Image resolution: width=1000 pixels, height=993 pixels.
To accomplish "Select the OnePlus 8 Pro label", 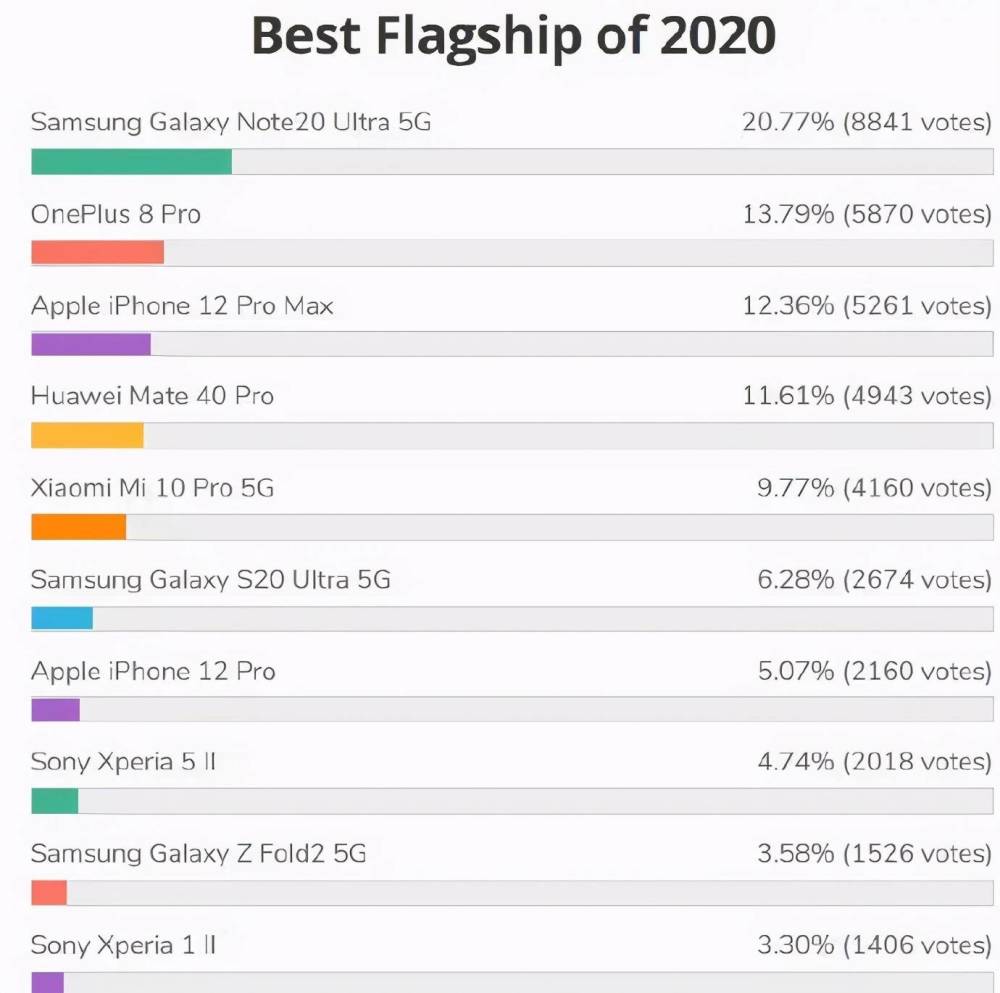I will point(115,214).
